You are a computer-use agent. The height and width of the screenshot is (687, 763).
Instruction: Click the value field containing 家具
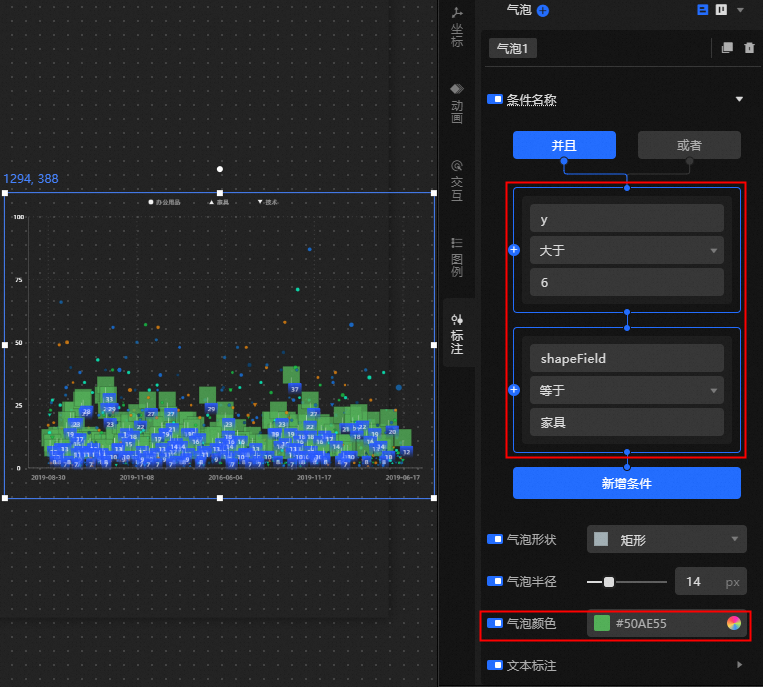[626, 422]
